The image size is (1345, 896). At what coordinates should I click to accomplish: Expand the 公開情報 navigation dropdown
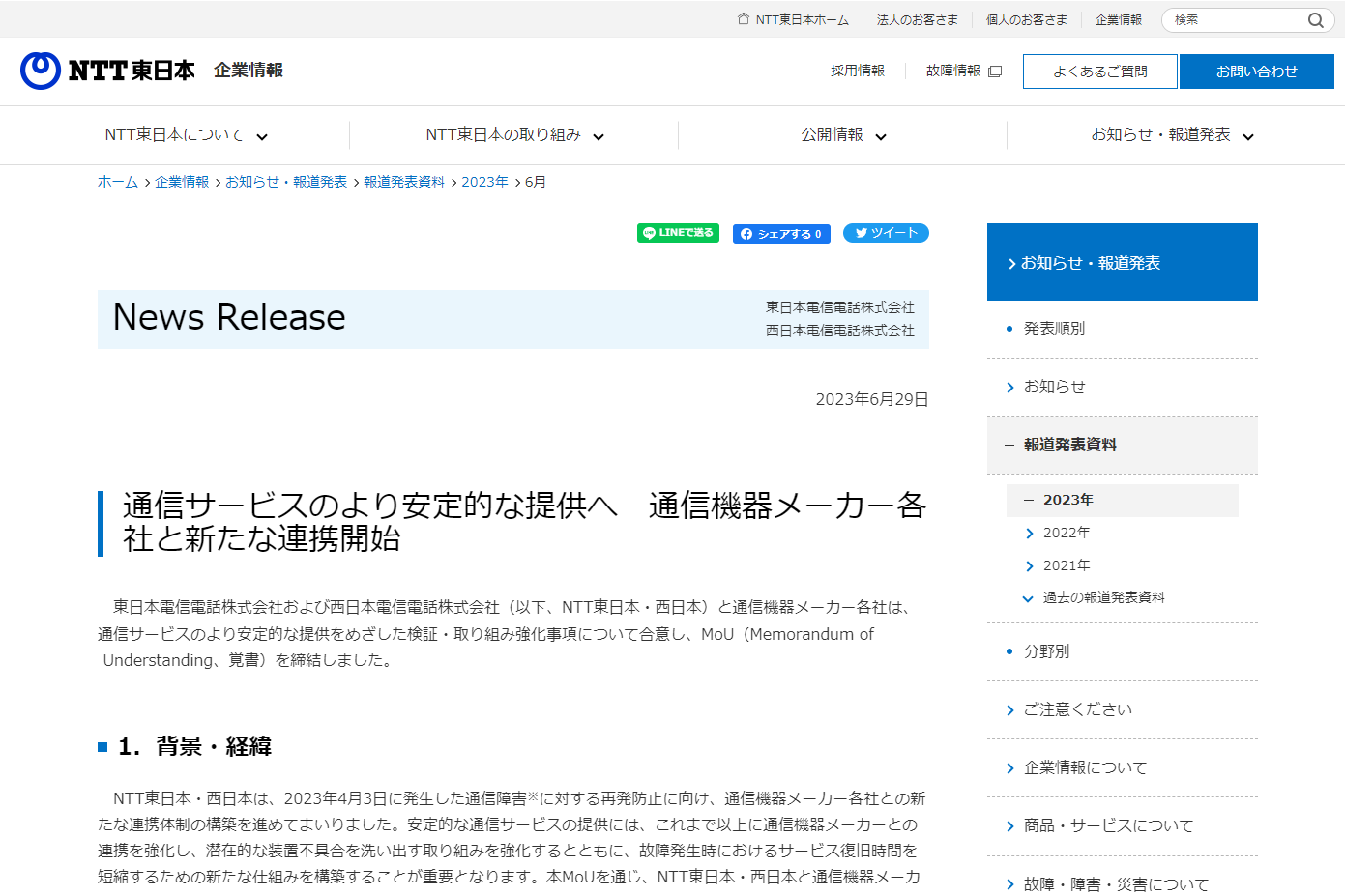pyautogui.click(x=881, y=136)
